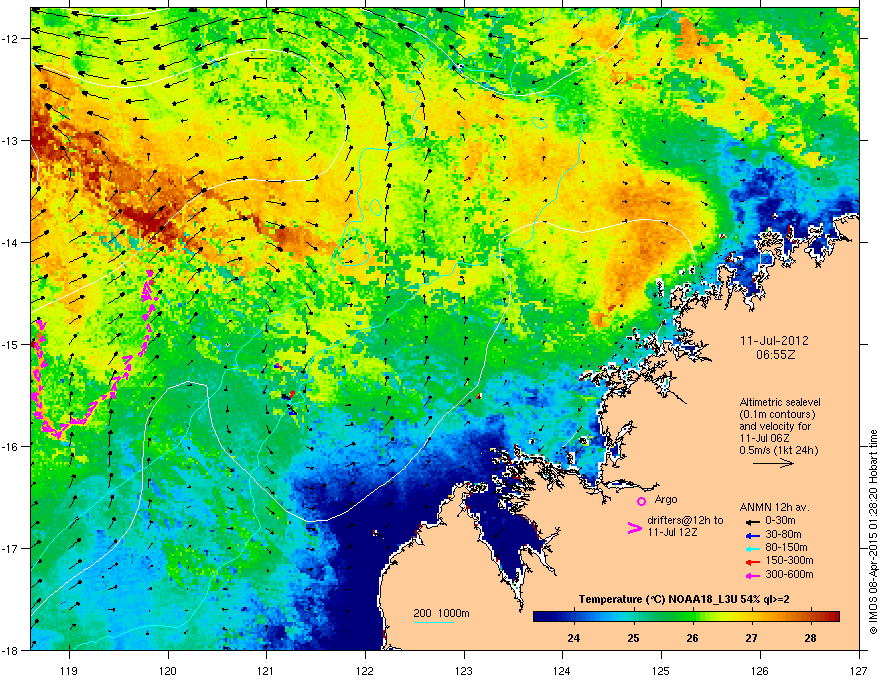Click the longitude axis label 127

(859, 670)
